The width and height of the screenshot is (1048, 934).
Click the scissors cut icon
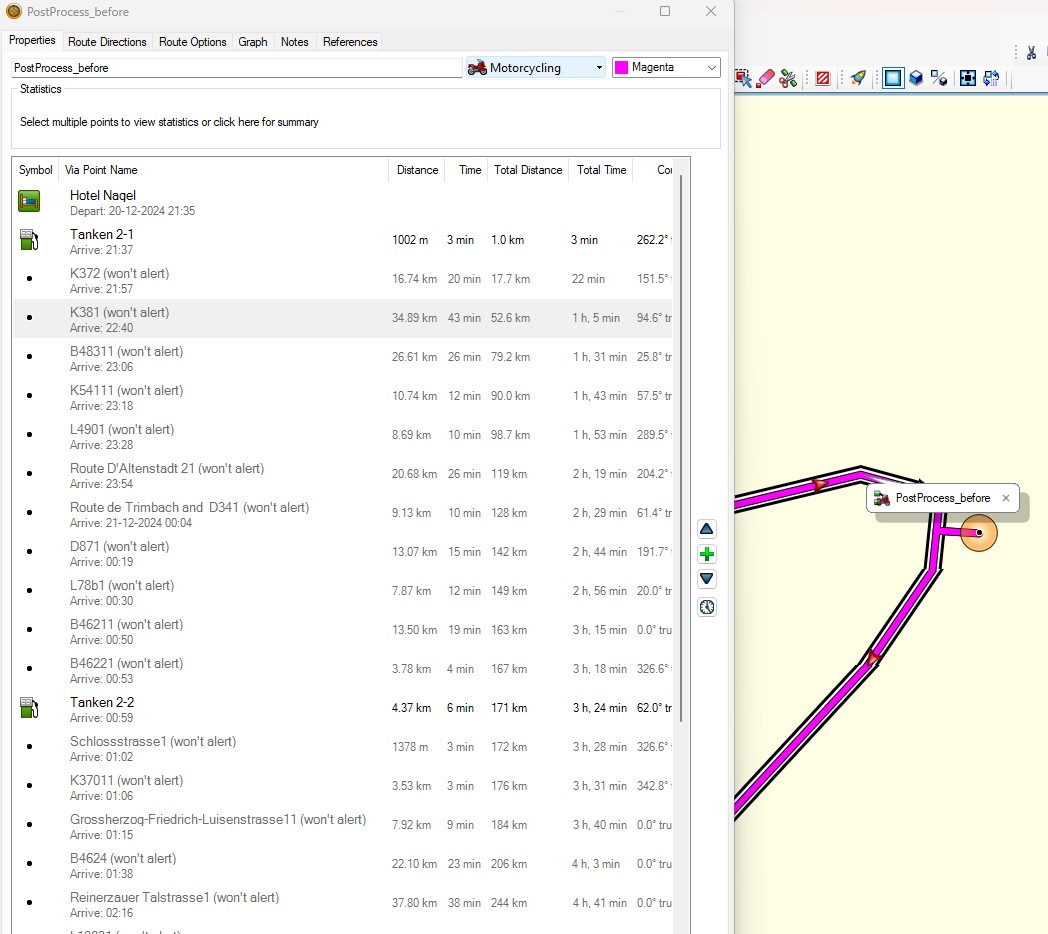click(1031, 53)
